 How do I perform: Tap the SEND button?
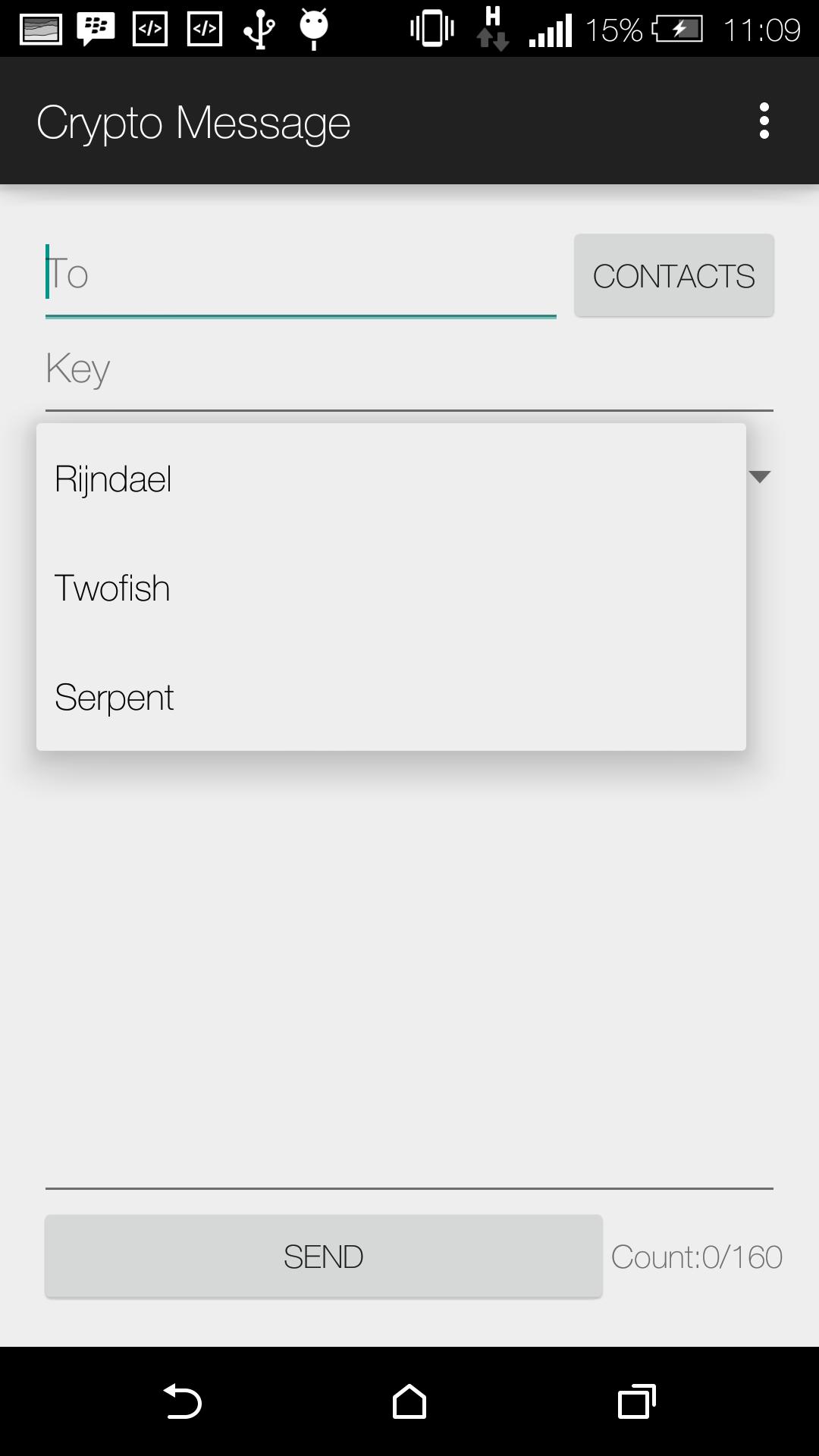tap(324, 1257)
